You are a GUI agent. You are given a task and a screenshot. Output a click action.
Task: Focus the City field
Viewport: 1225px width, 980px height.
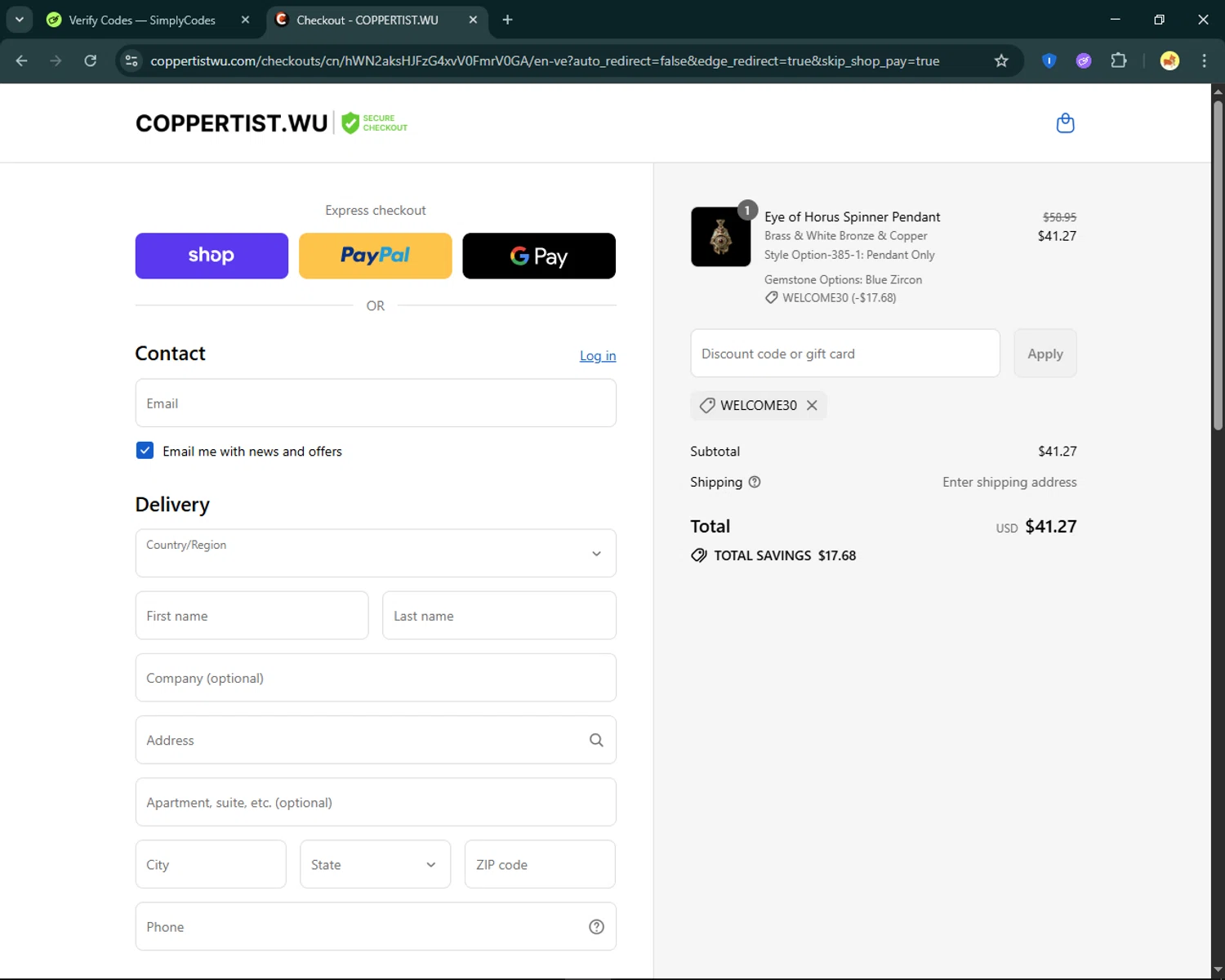pyautogui.click(x=211, y=864)
